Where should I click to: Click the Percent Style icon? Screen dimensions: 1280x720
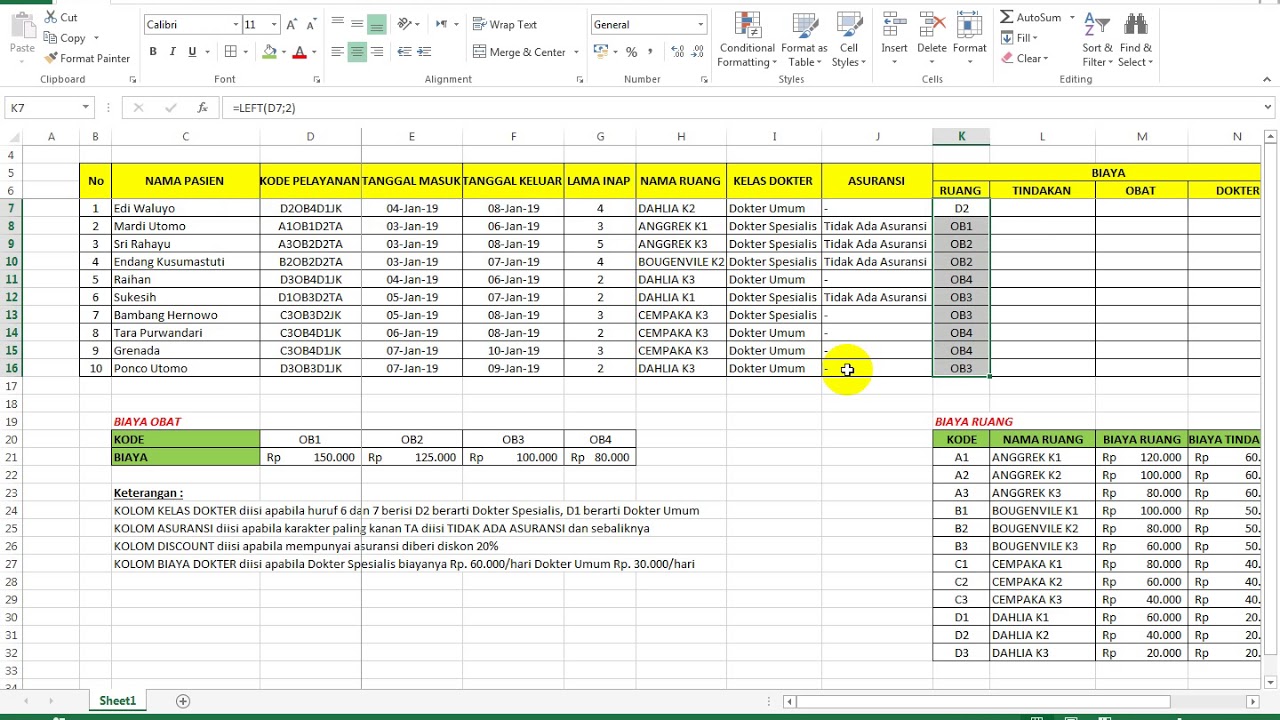click(631, 52)
